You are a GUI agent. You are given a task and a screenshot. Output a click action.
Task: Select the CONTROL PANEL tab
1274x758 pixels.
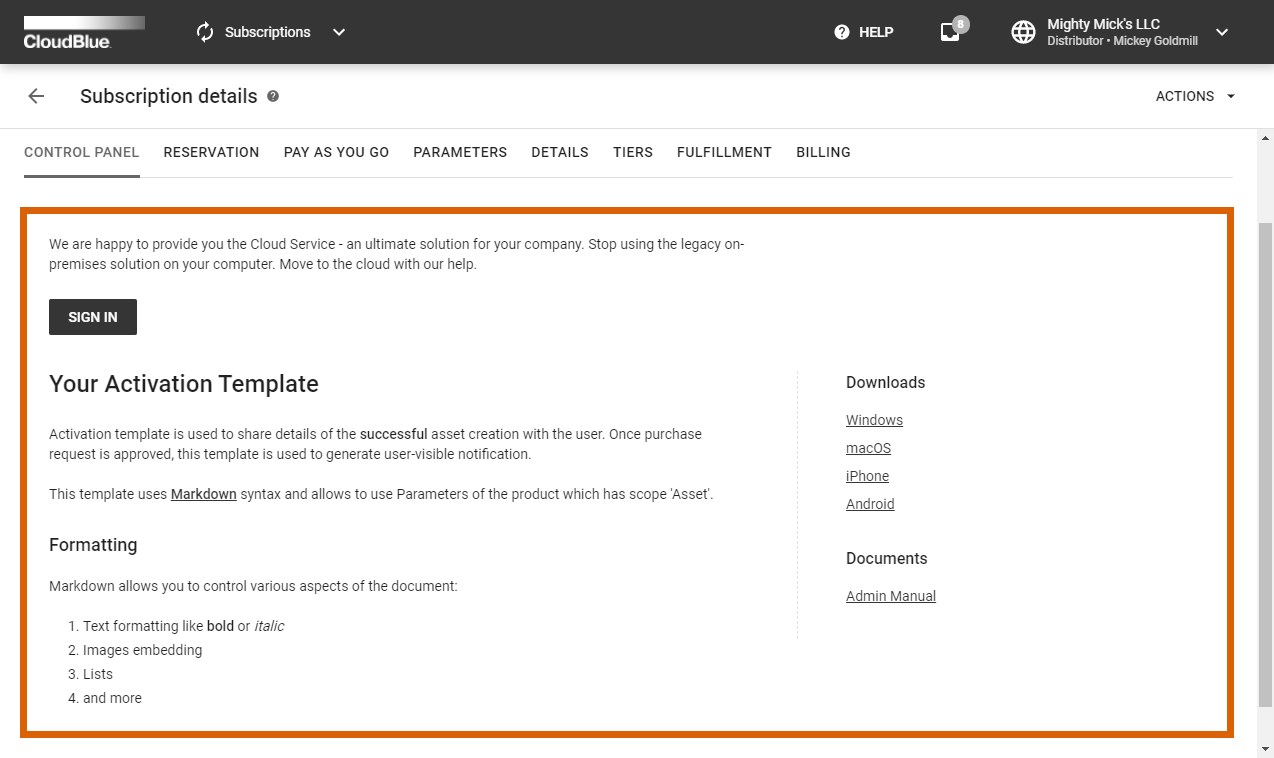tap(82, 152)
